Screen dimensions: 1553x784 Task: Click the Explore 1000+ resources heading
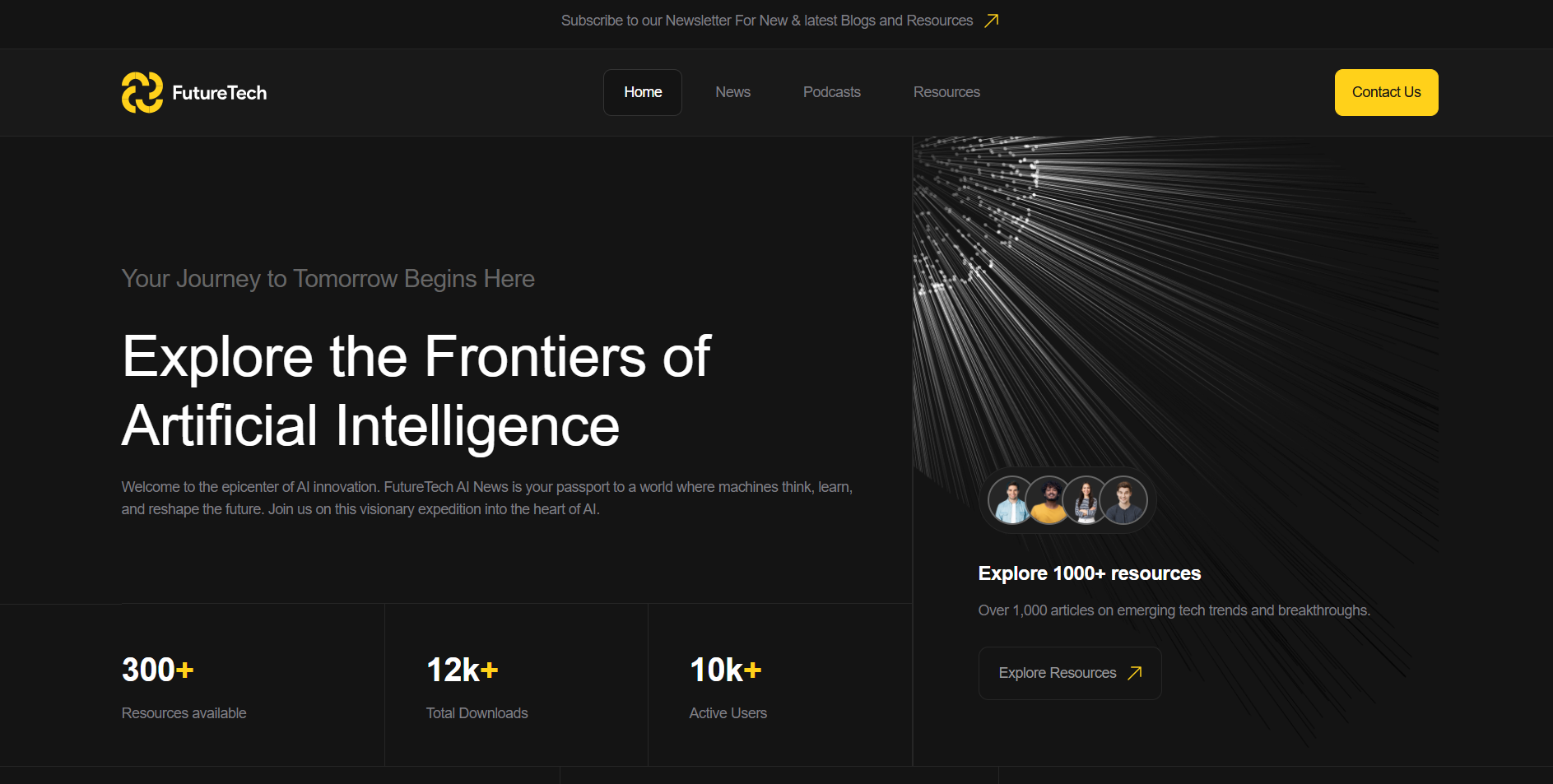click(x=1090, y=573)
